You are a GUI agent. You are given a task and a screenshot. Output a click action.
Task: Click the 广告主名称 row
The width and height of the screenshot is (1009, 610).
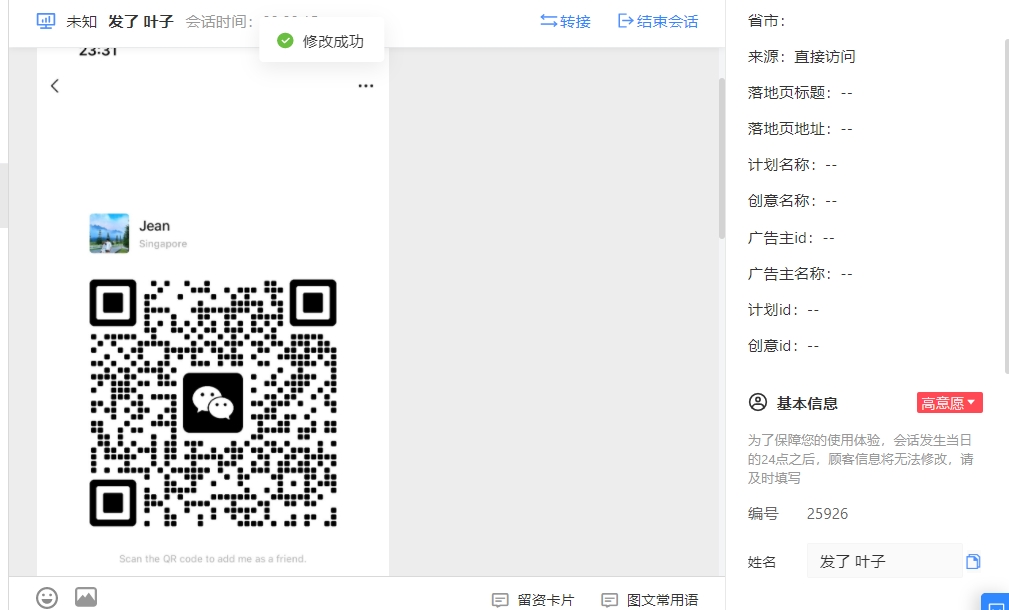tap(800, 274)
